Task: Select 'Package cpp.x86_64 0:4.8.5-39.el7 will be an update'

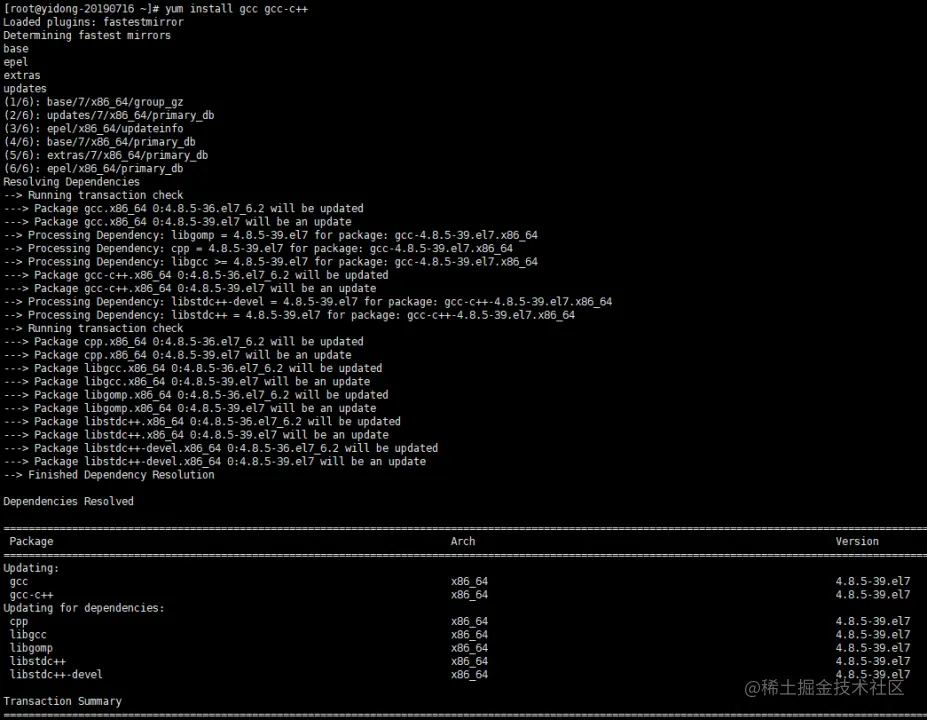Action: coord(193,355)
